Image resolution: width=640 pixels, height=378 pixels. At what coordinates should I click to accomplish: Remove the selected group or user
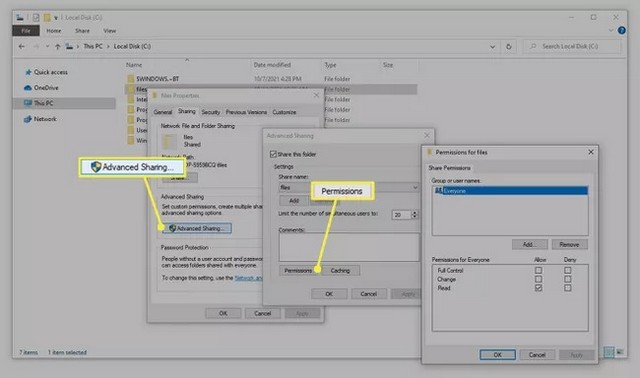click(x=569, y=245)
